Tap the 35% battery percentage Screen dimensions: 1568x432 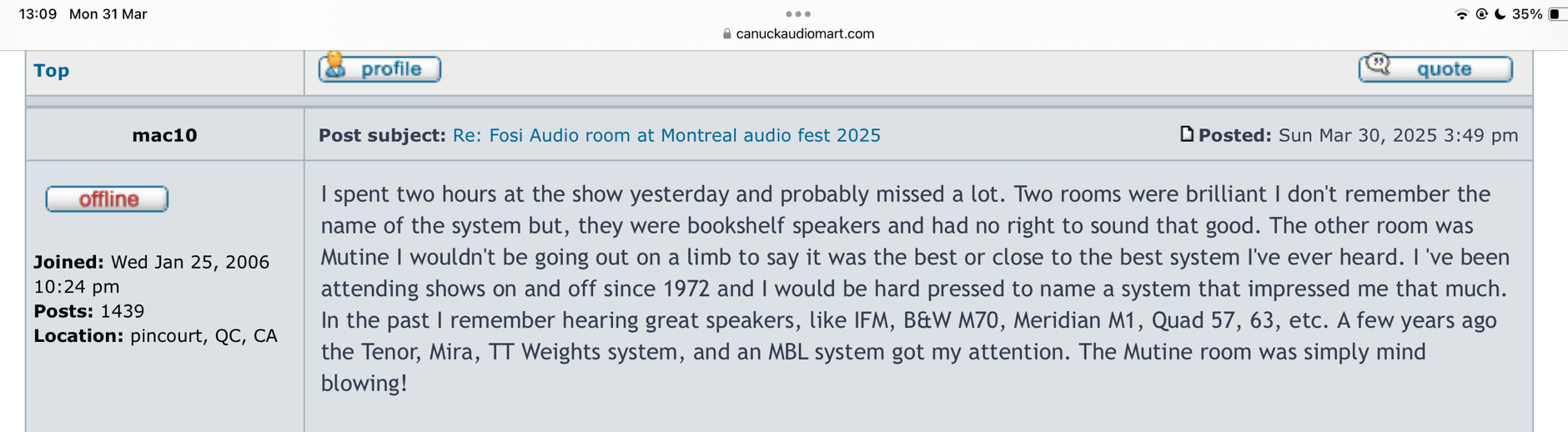pyautogui.click(x=1526, y=14)
